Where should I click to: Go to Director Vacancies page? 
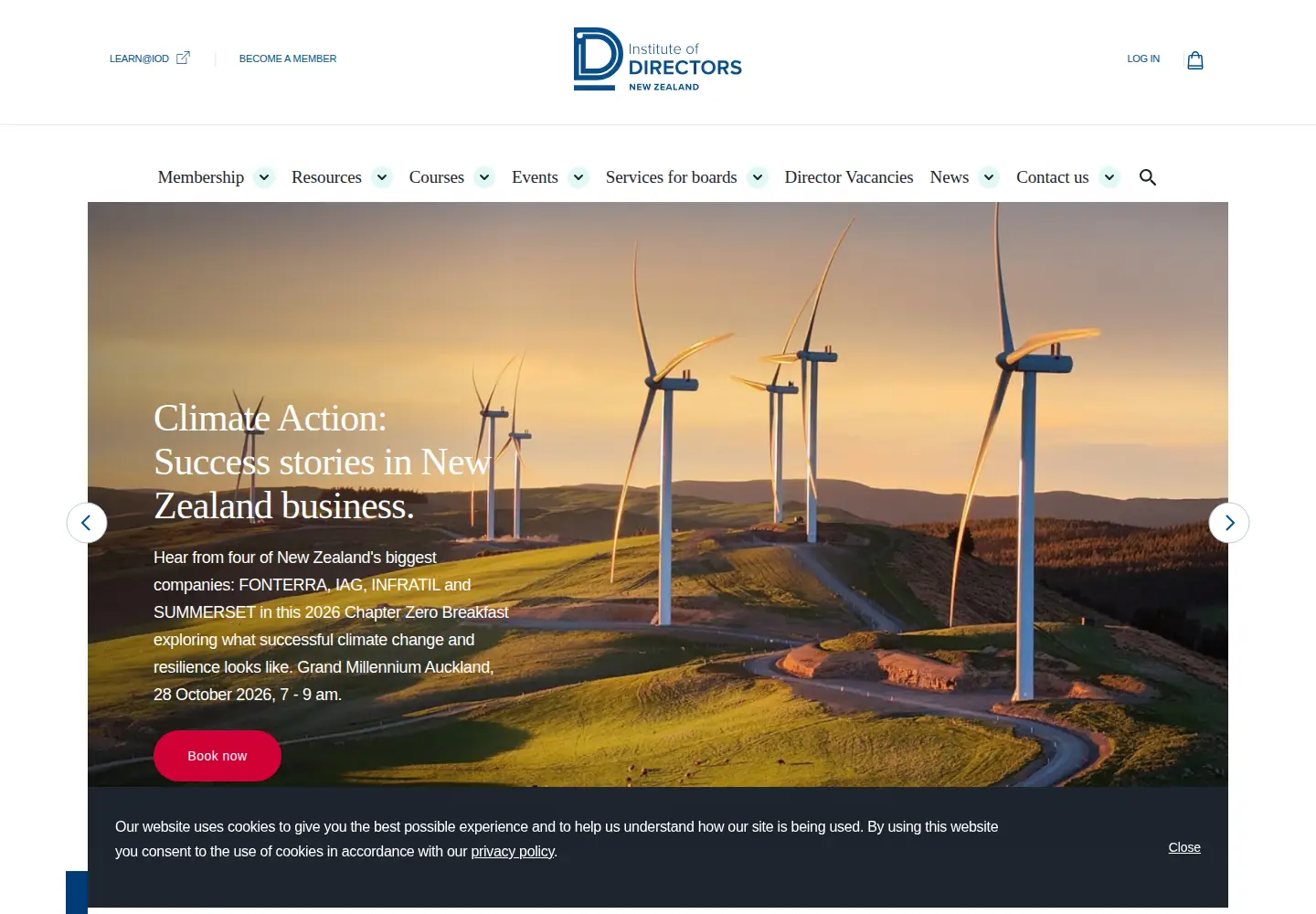[x=849, y=177]
